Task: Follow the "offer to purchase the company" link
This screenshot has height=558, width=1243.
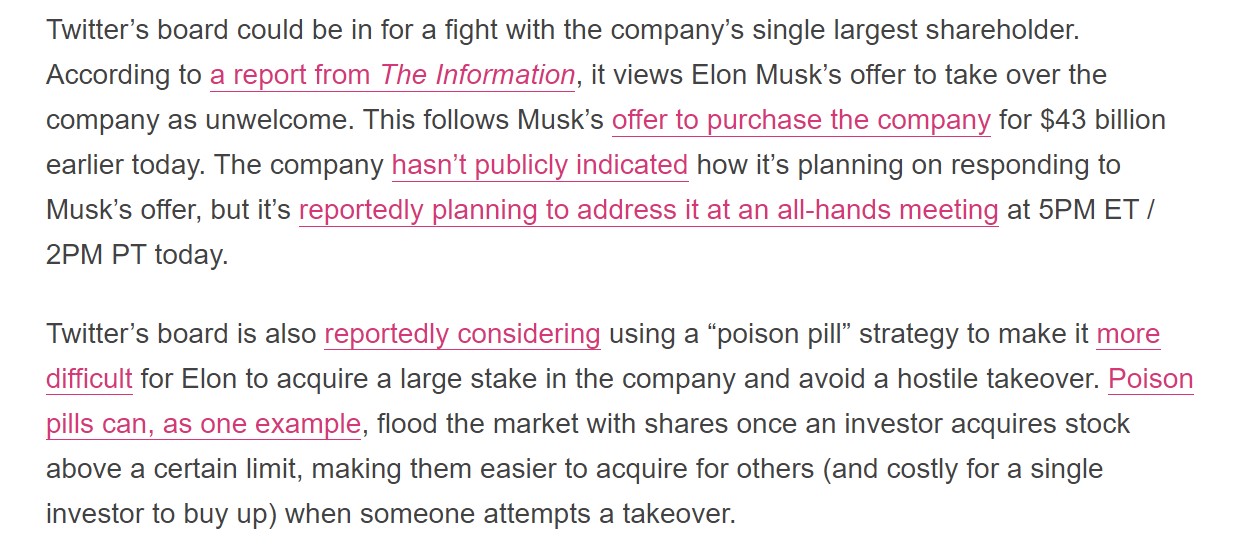Action: [801, 120]
